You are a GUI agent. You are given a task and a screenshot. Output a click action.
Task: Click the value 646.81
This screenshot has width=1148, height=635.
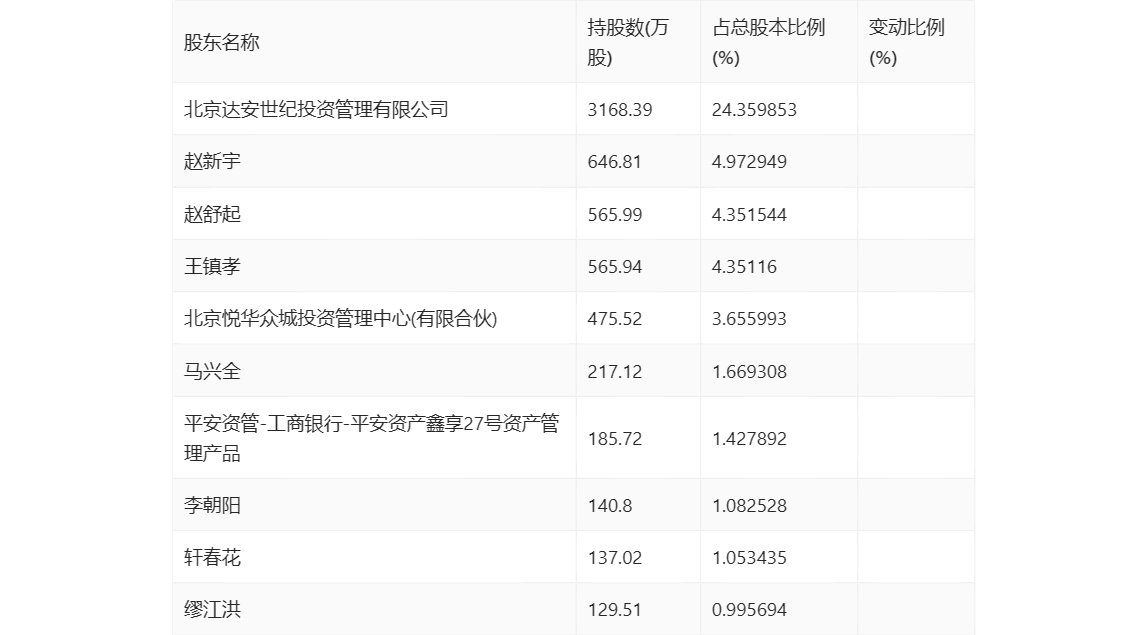(614, 162)
